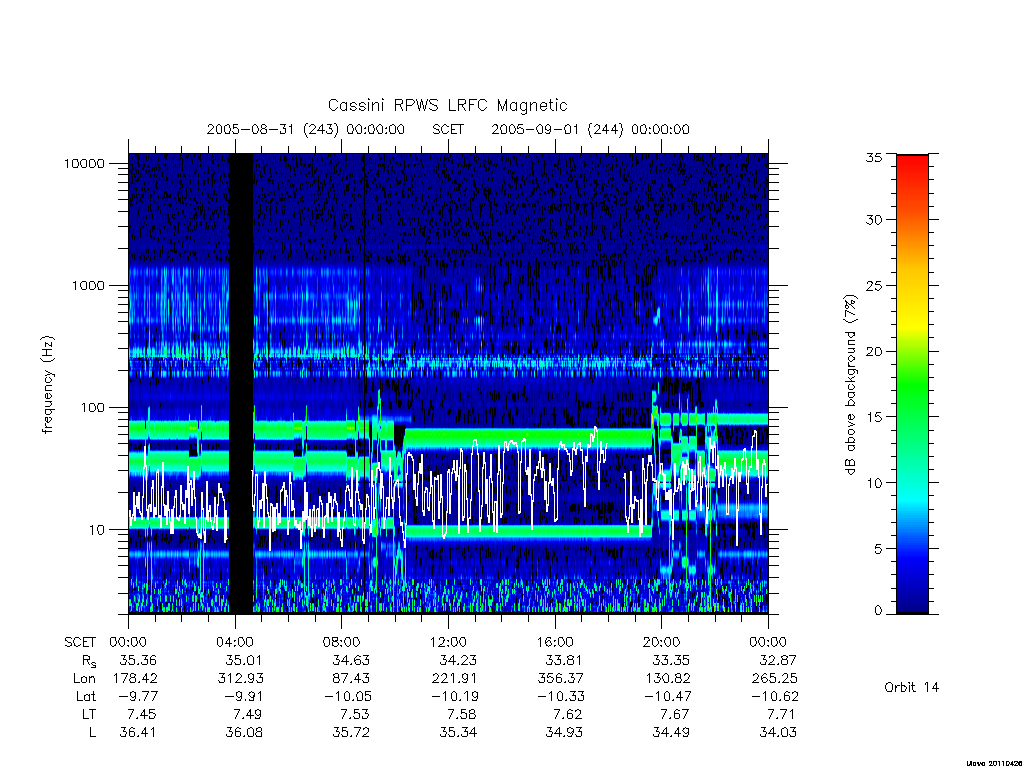Click the local time value 7.67
The width and height of the screenshot is (1024, 768).
[675, 714]
